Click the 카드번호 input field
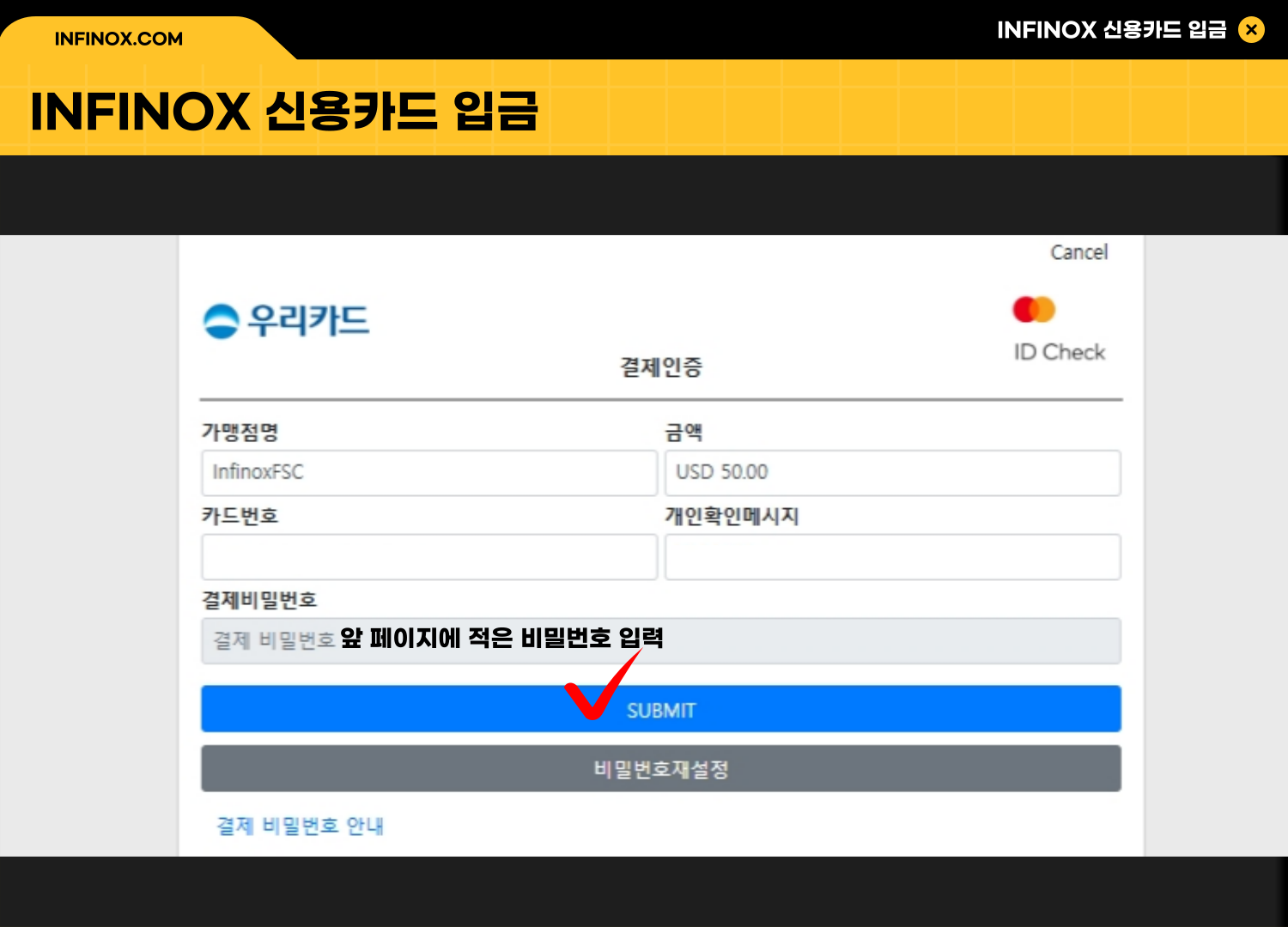1288x927 pixels. (x=429, y=557)
